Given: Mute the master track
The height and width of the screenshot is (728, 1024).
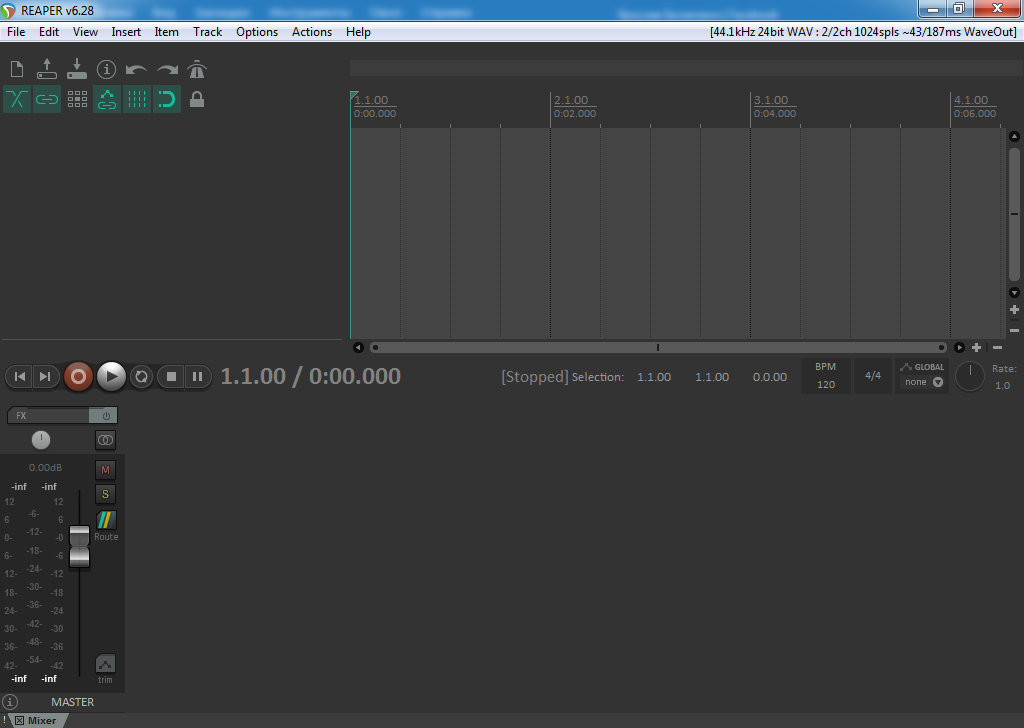Looking at the screenshot, I should click(105, 469).
